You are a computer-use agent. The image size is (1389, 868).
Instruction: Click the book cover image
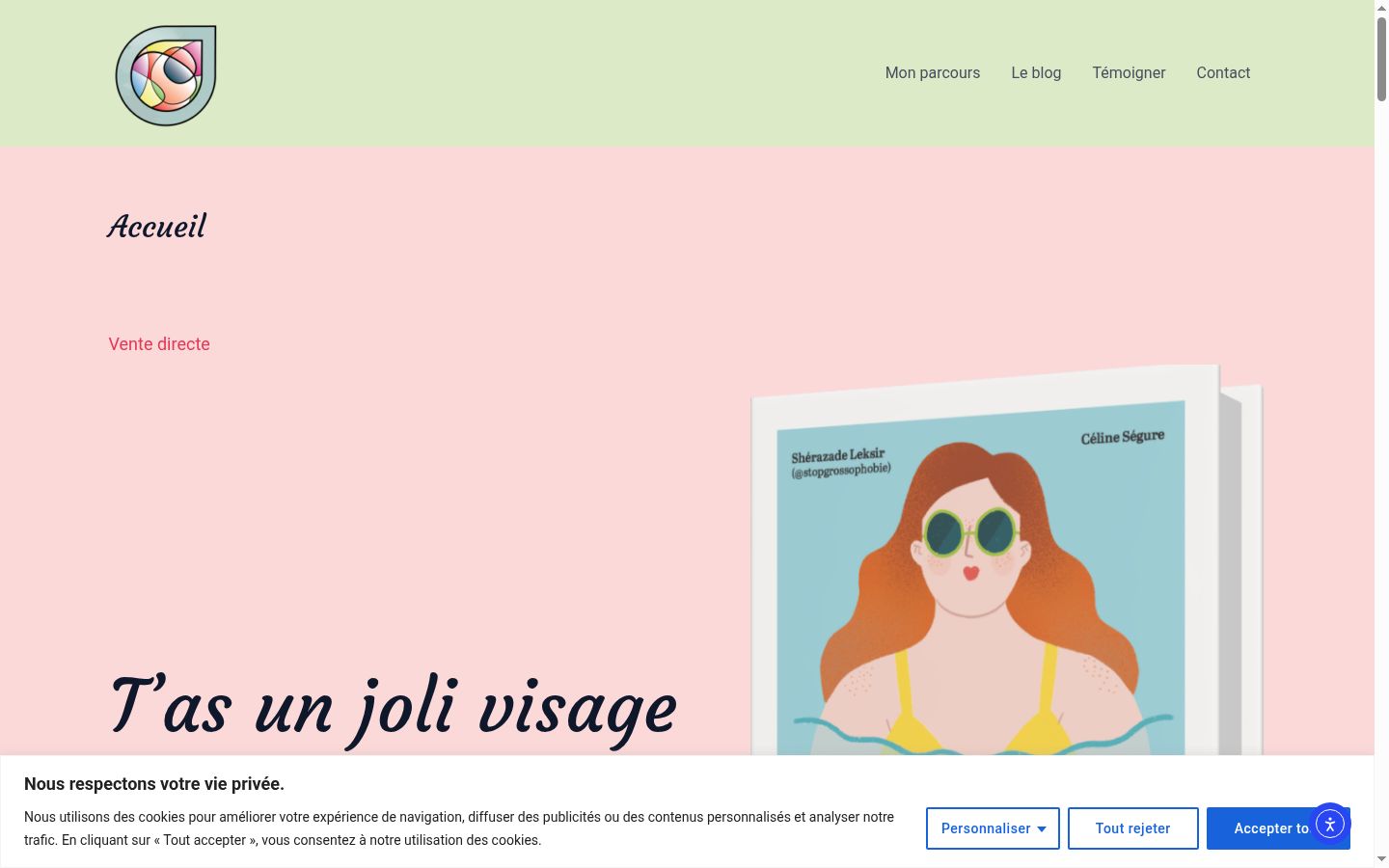1006,561
